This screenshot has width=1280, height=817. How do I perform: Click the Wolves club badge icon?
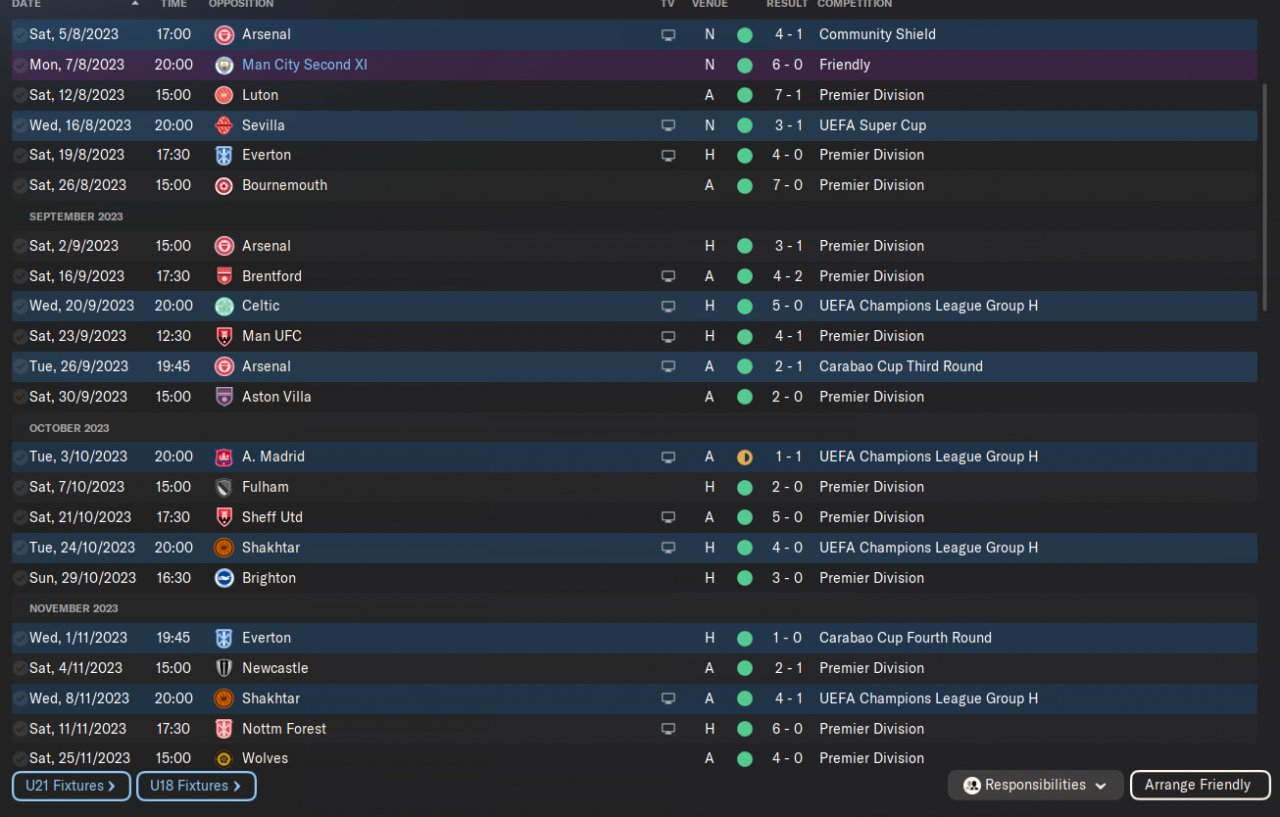point(224,759)
